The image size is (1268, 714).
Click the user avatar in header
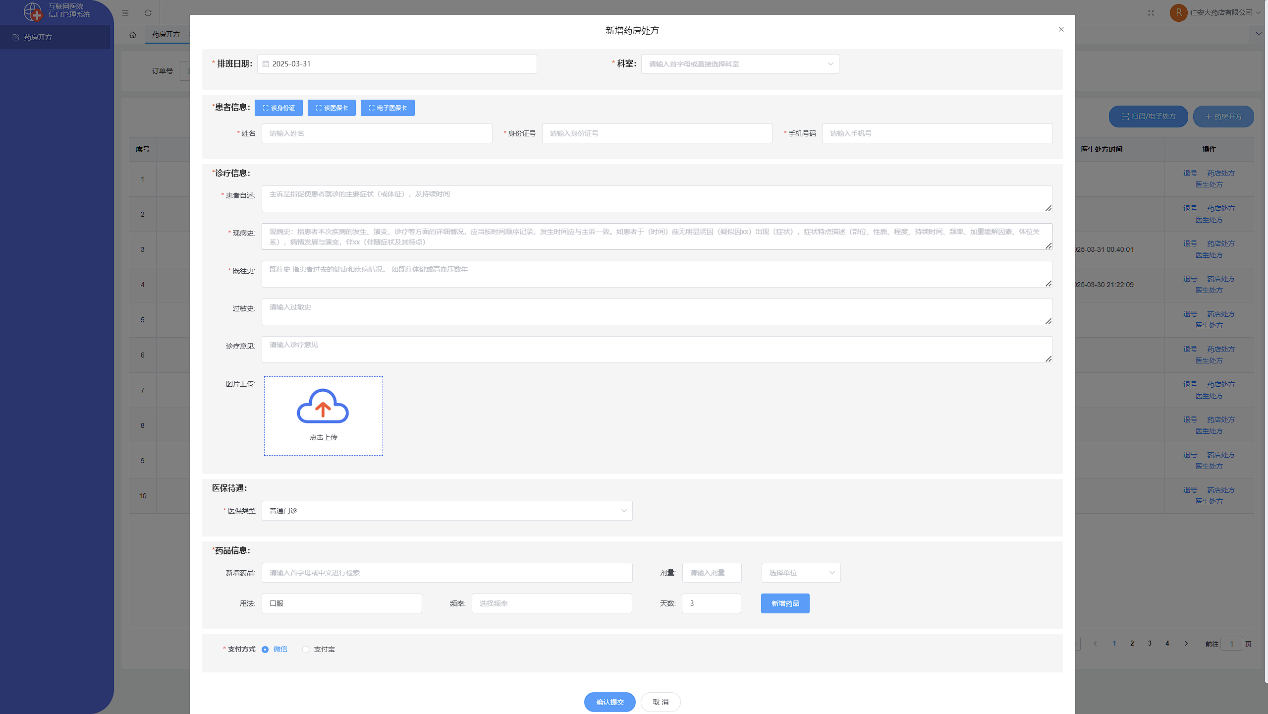click(1177, 13)
